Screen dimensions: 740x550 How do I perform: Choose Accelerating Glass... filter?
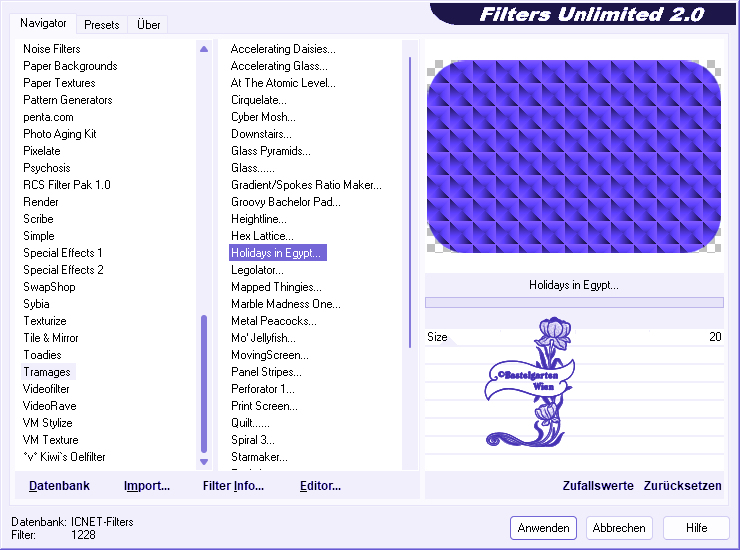click(279, 66)
